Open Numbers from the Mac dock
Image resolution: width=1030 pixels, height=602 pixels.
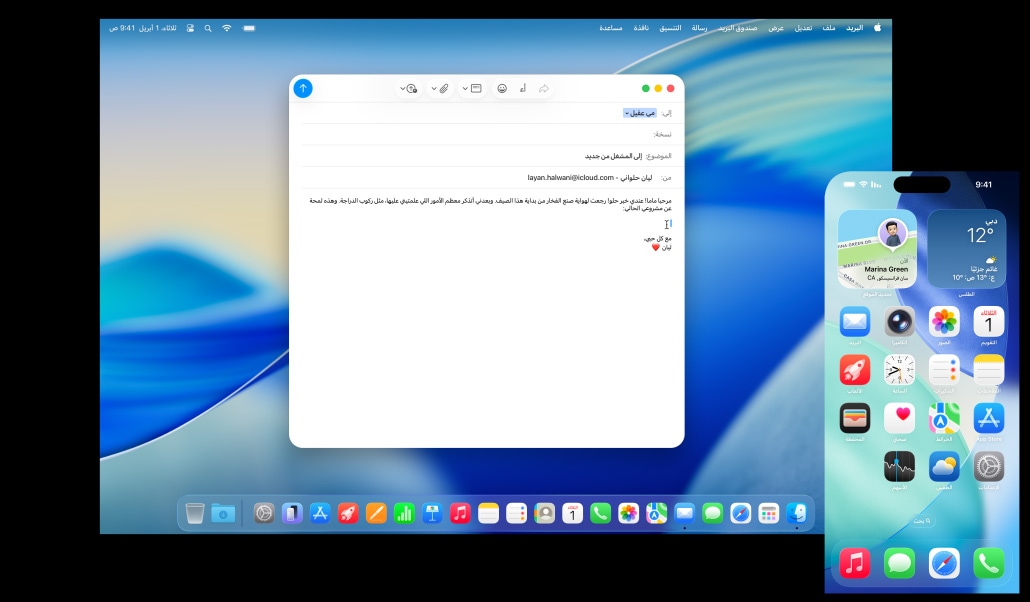coord(404,513)
